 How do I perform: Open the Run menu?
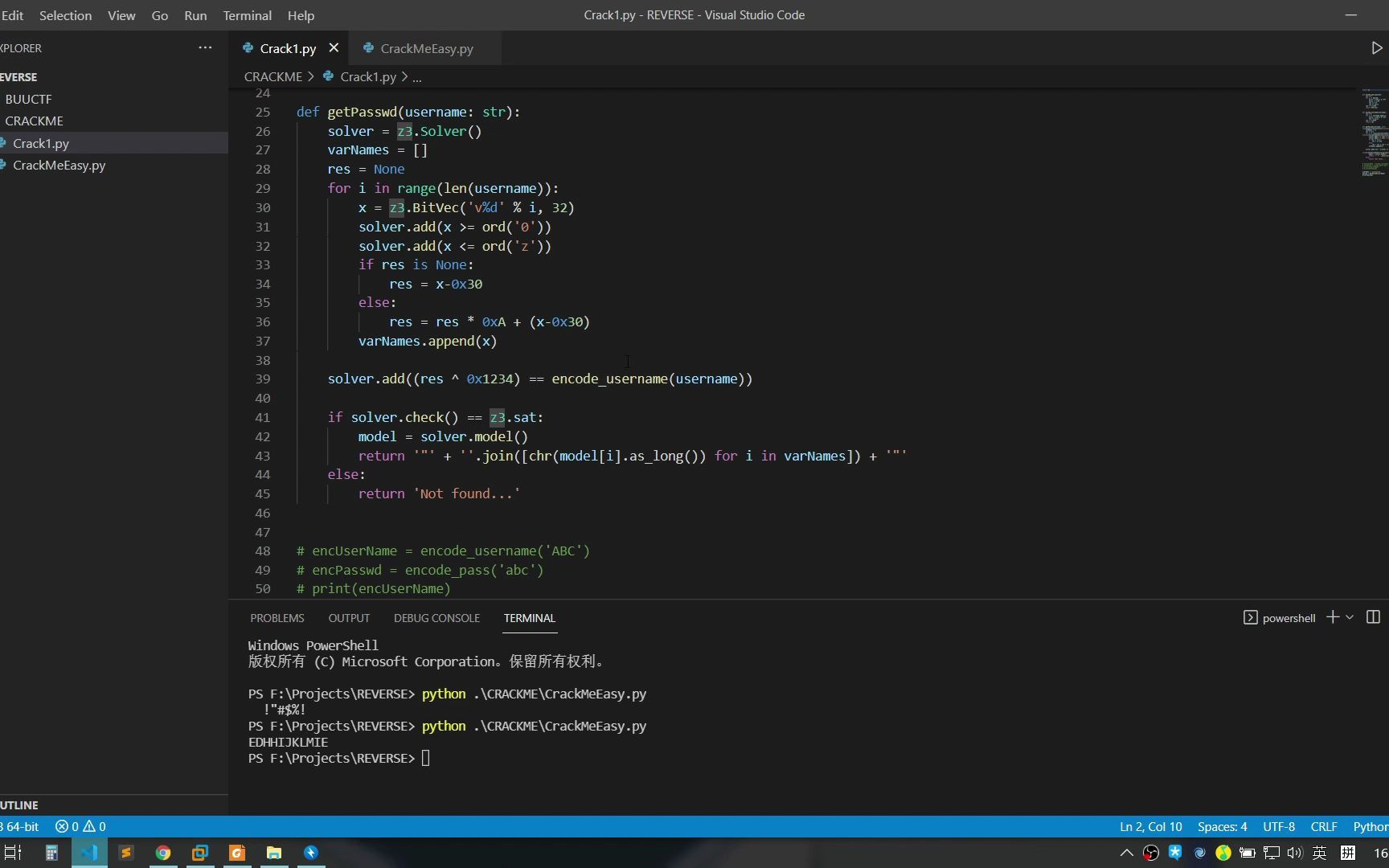(x=195, y=15)
